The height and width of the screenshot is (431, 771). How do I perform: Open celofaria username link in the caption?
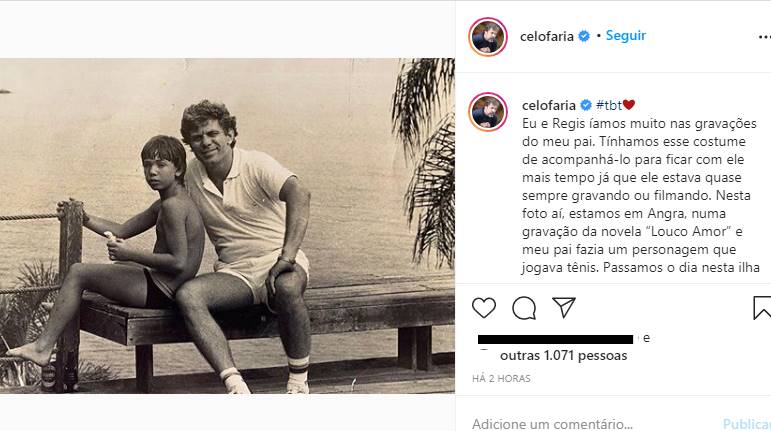549,105
